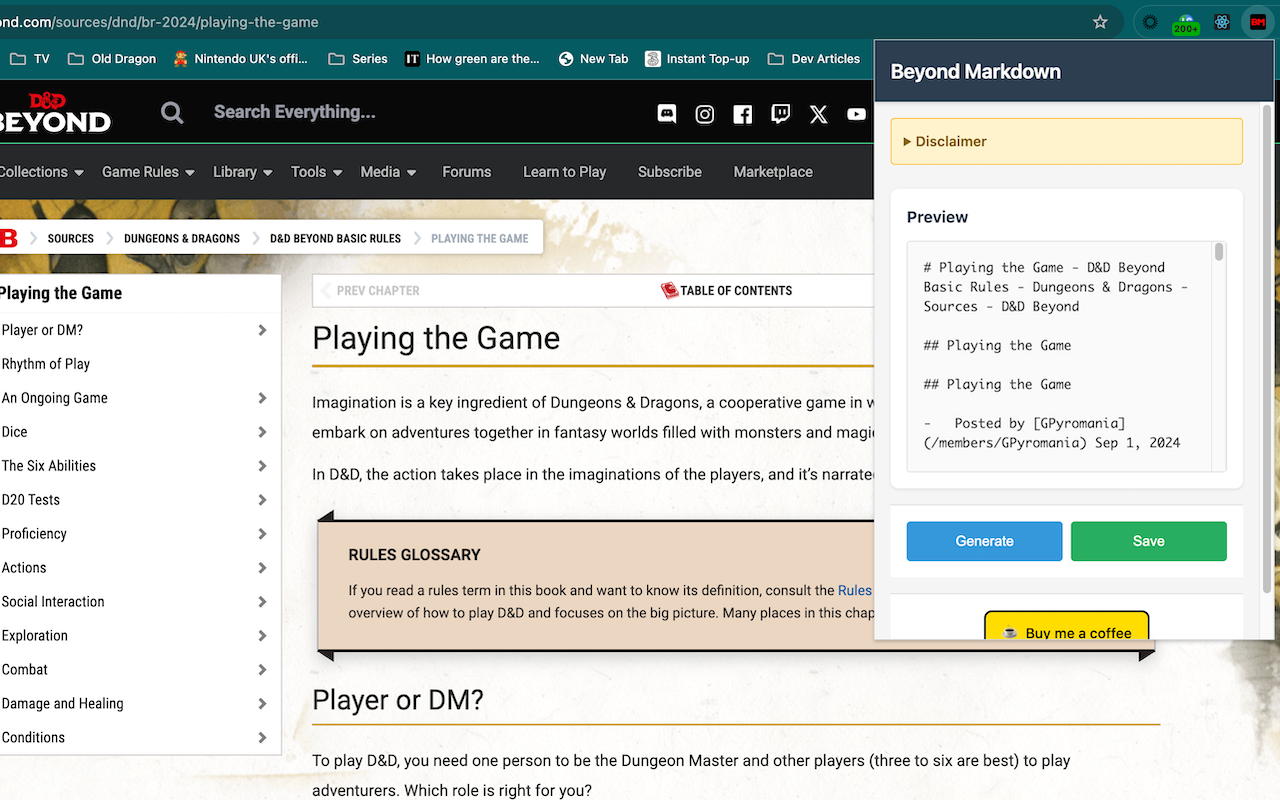Viewport: 1280px width, 800px height.
Task: Open the Library dropdown menu
Action: (243, 172)
